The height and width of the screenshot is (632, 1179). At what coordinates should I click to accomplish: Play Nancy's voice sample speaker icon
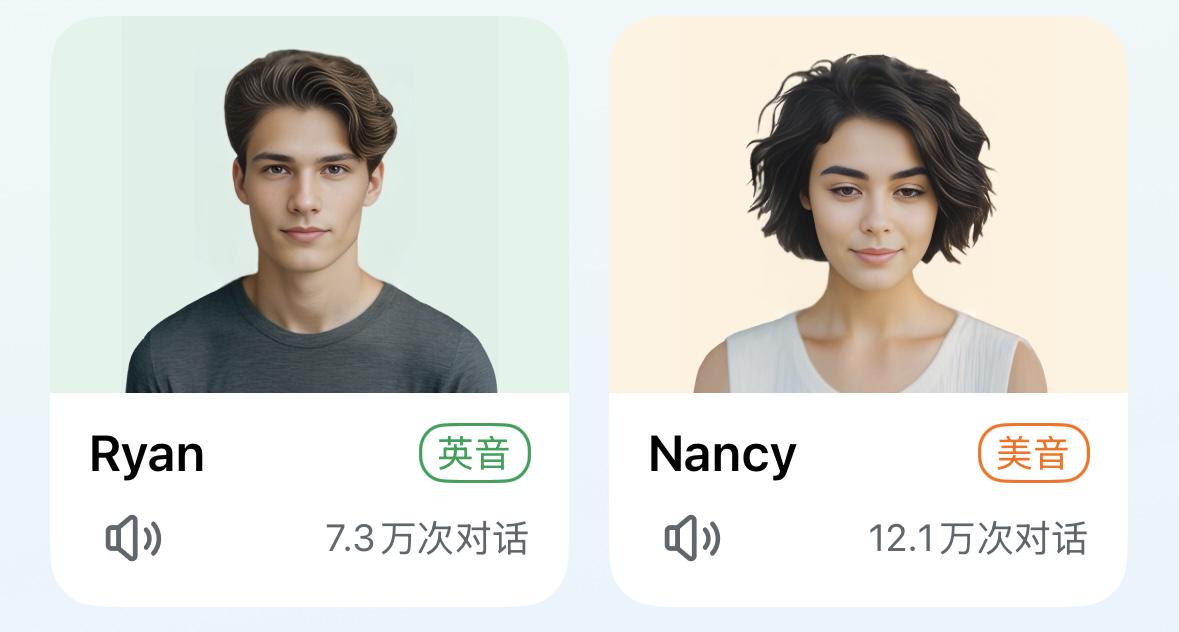point(692,538)
